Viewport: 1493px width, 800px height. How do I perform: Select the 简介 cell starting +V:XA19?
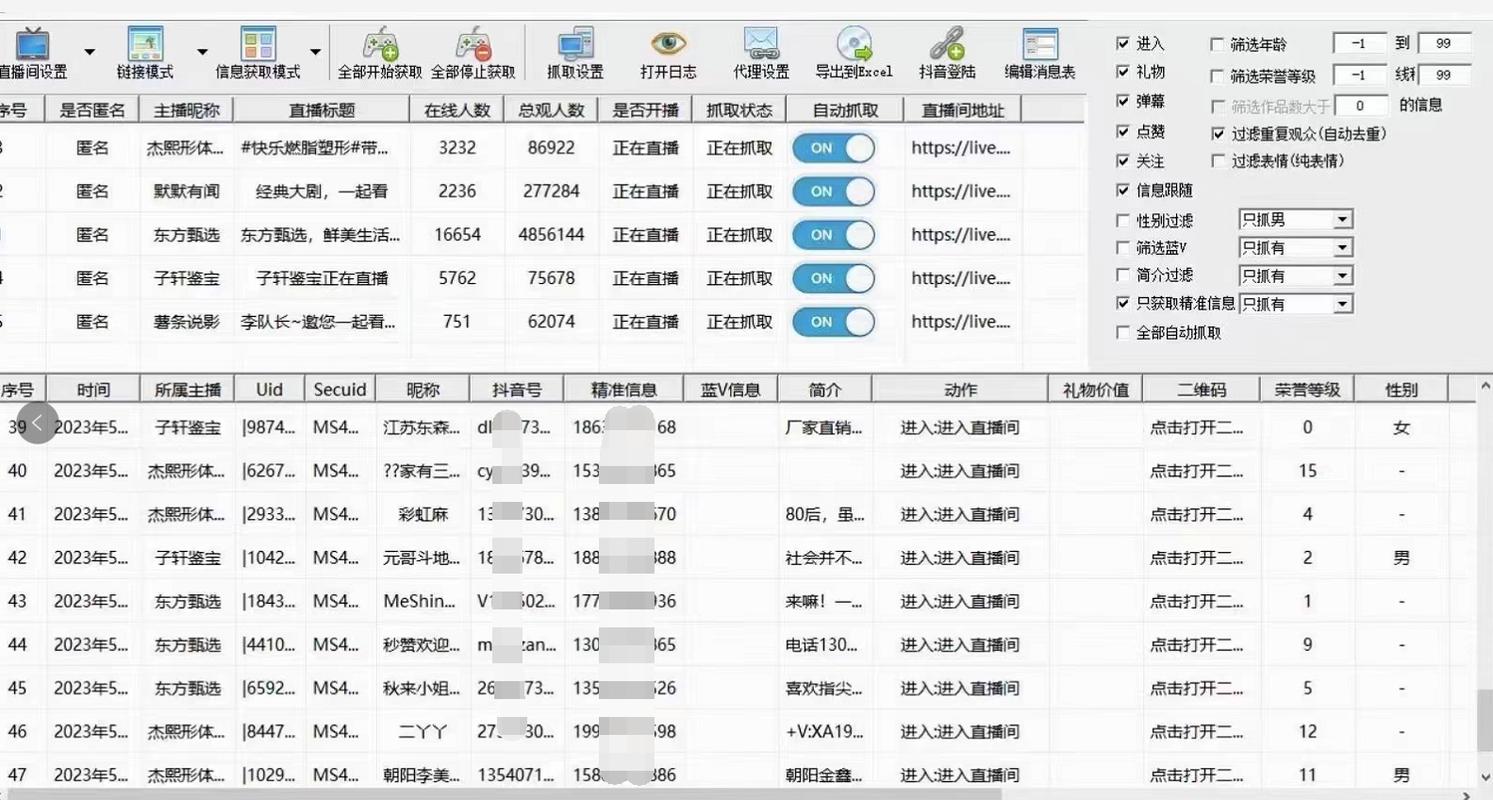[824, 731]
